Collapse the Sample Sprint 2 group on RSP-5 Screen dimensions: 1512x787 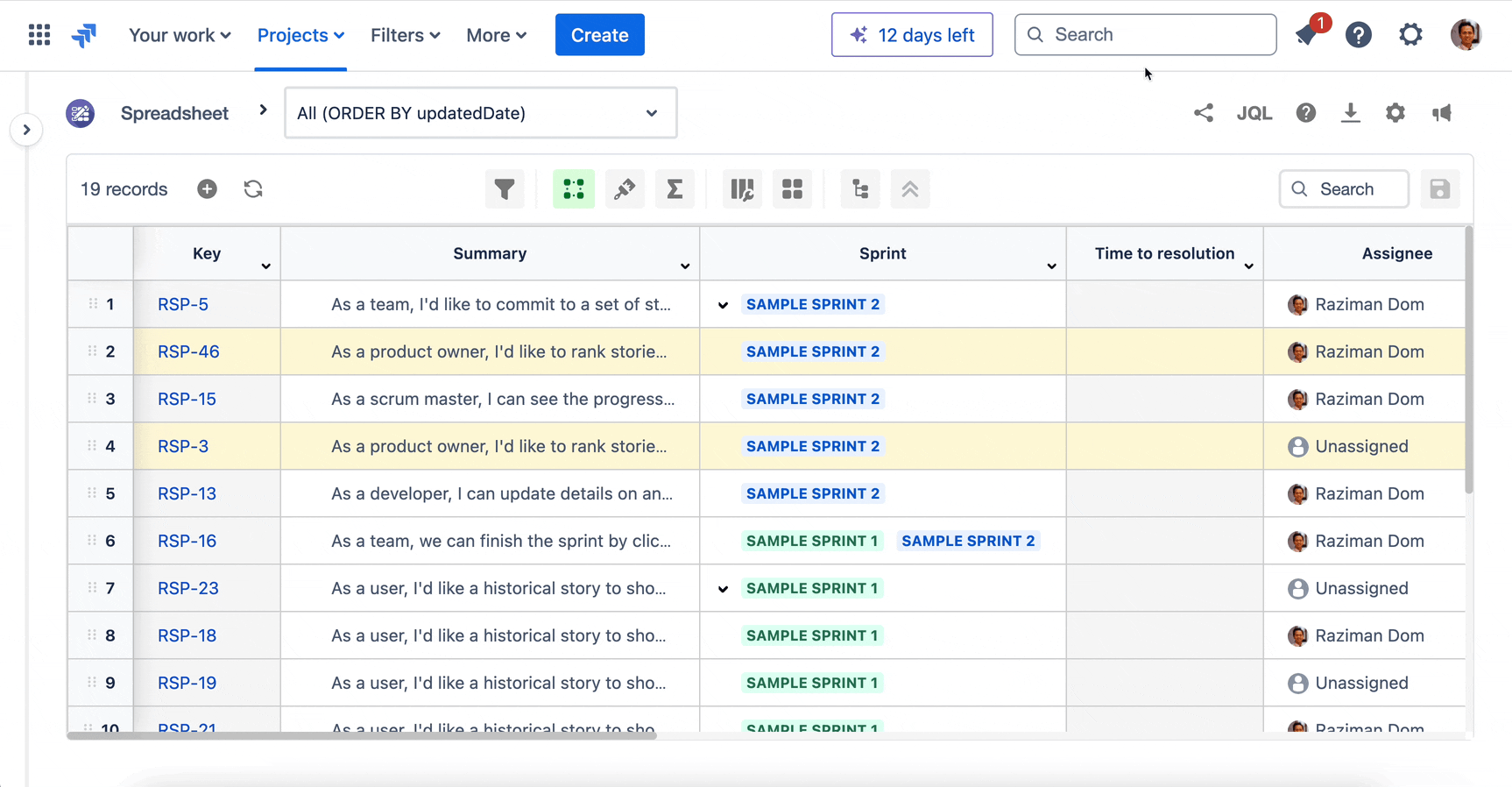(x=723, y=305)
